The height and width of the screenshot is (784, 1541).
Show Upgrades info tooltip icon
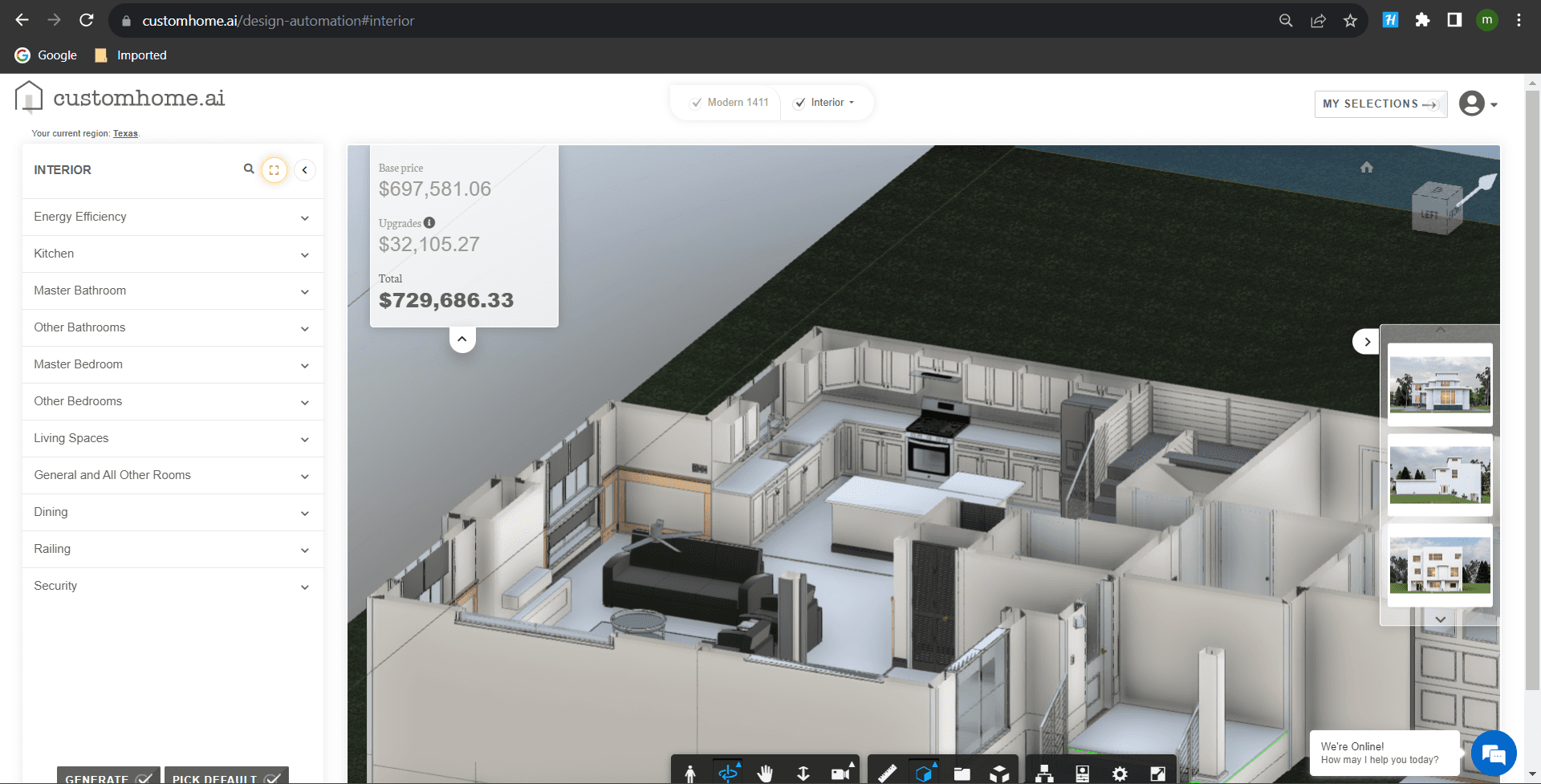[x=429, y=222]
